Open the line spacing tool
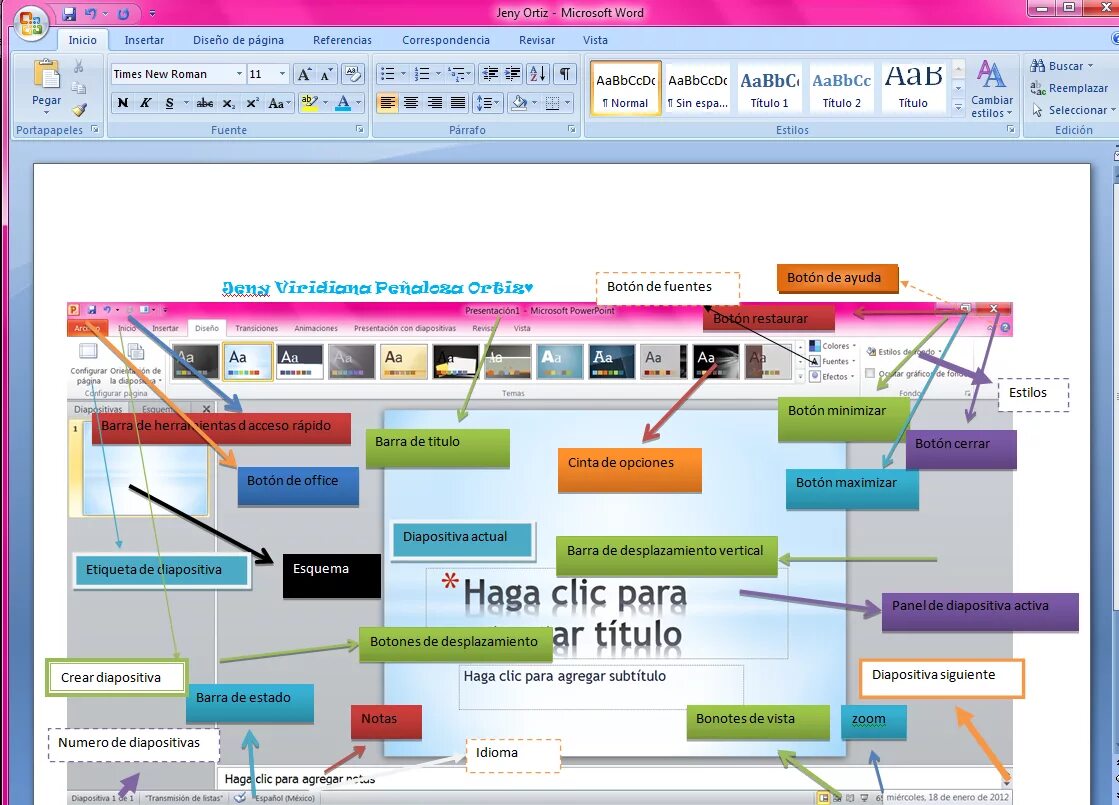Image resolution: width=1119 pixels, height=805 pixels. click(x=488, y=103)
